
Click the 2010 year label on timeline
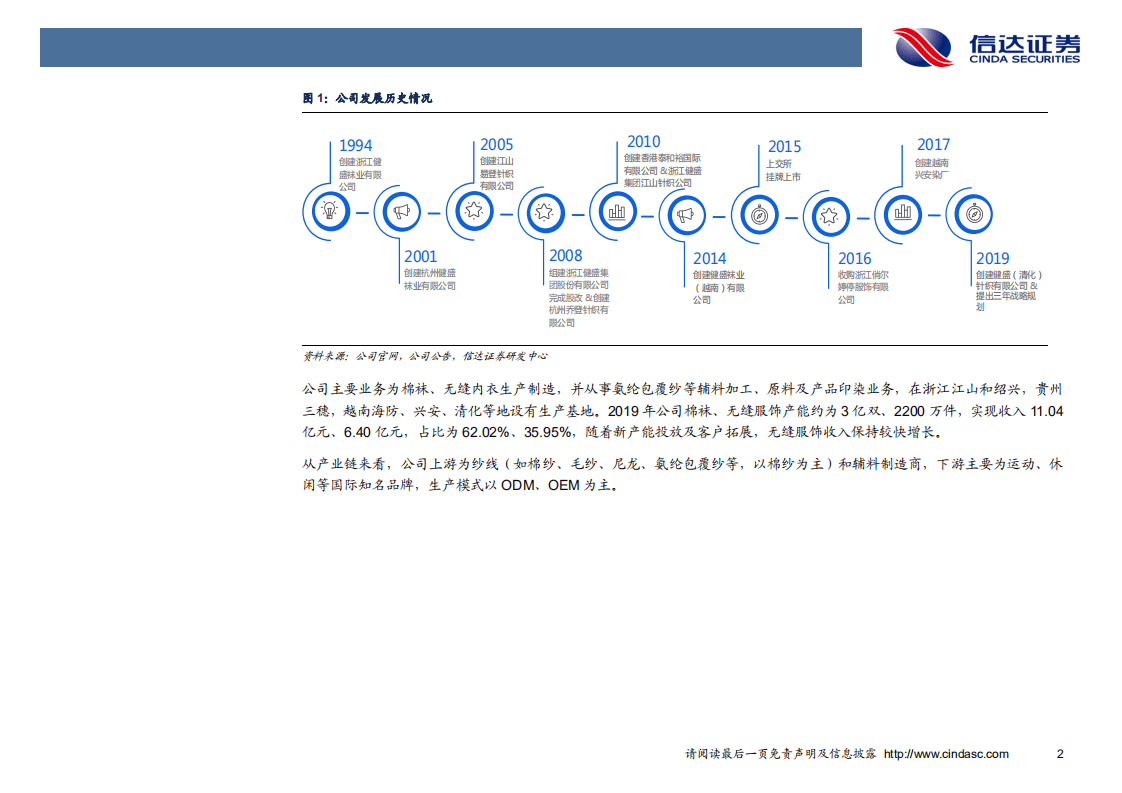(643, 142)
